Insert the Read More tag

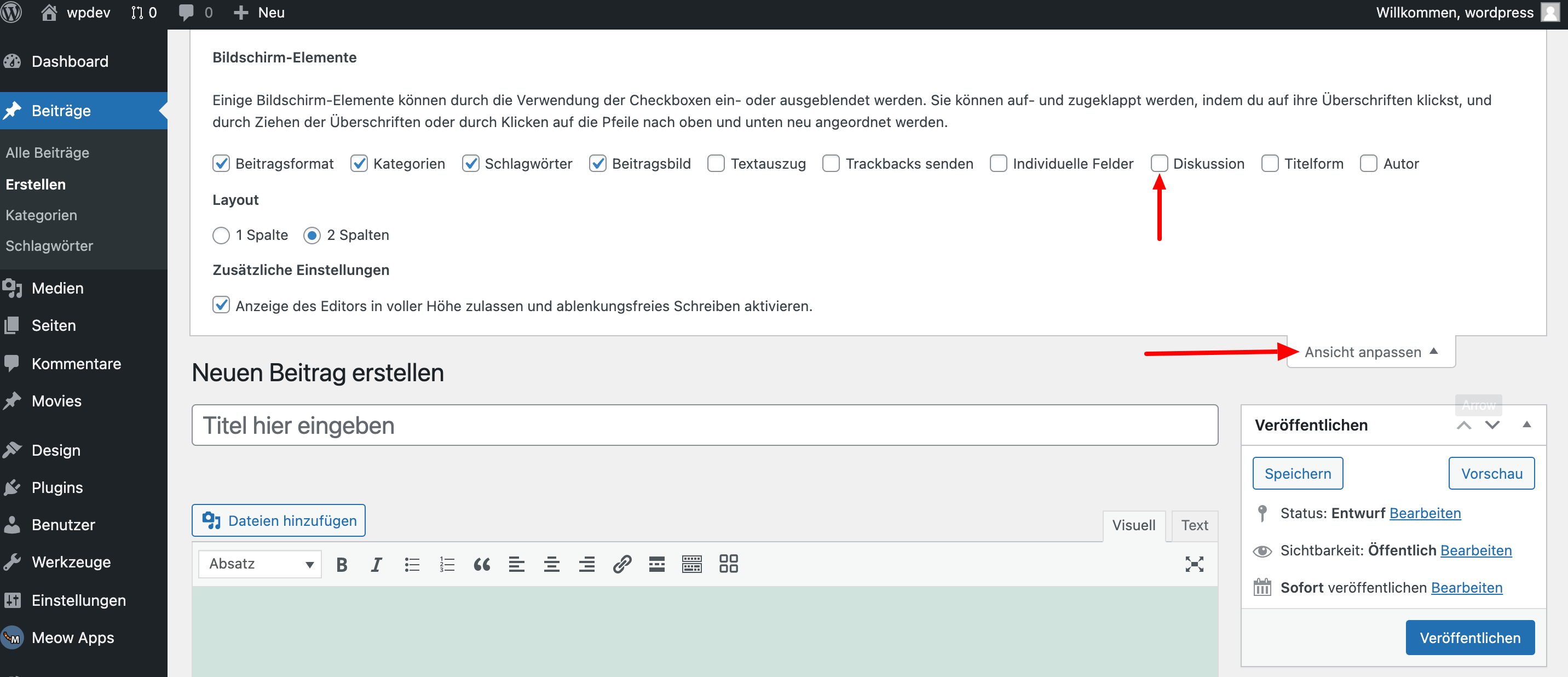click(x=657, y=564)
